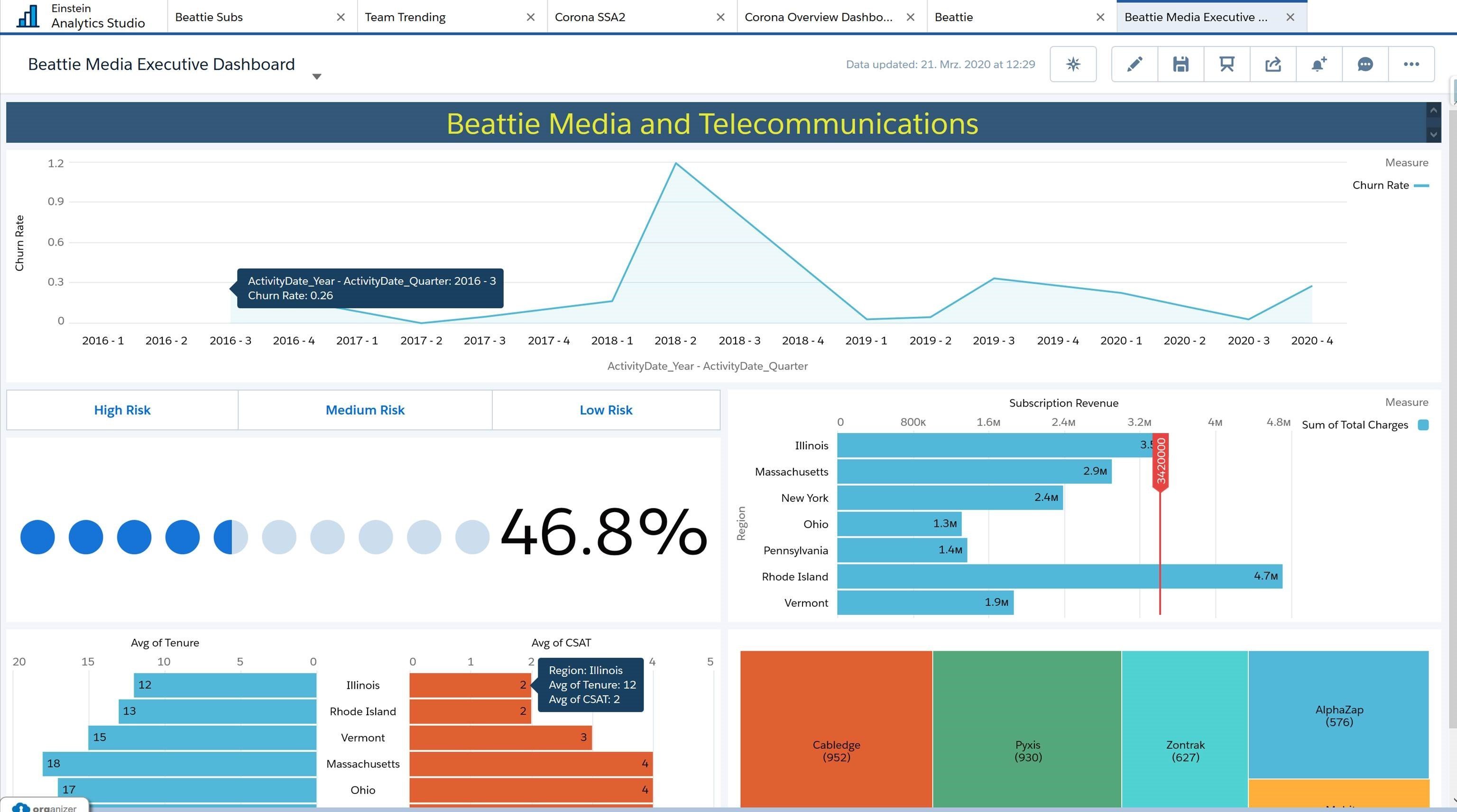The width and height of the screenshot is (1457, 812).
Task: Select the Ohio CSAT bar showing 4
Action: [531, 790]
